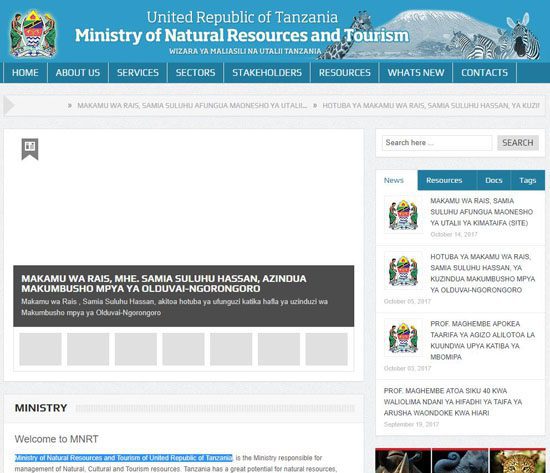Viewport: 550px width, 473px height.
Task: Click the MINISTRY section heading
Action: click(x=41, y=408)
